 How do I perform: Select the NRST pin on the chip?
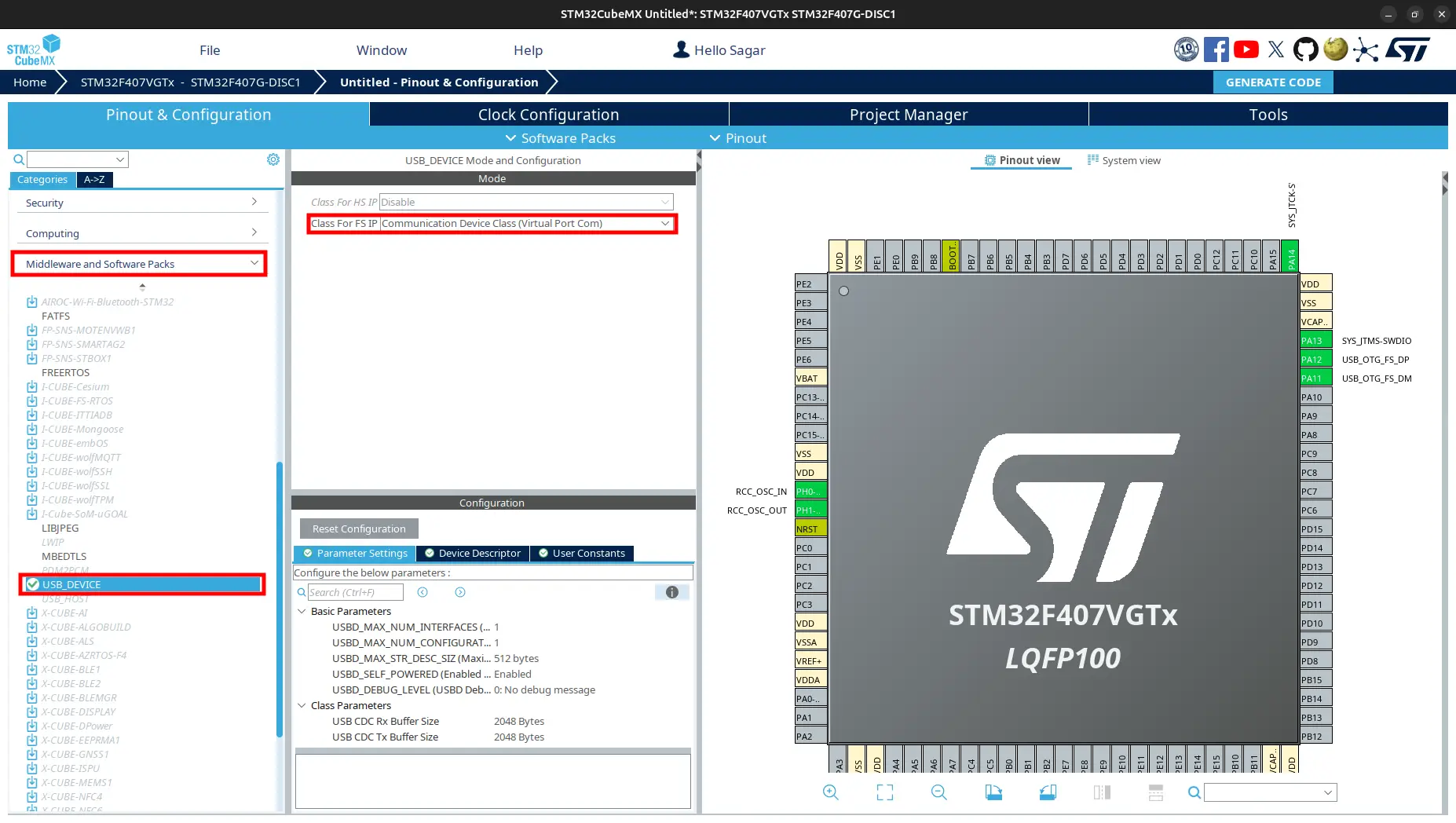[811, 529]
